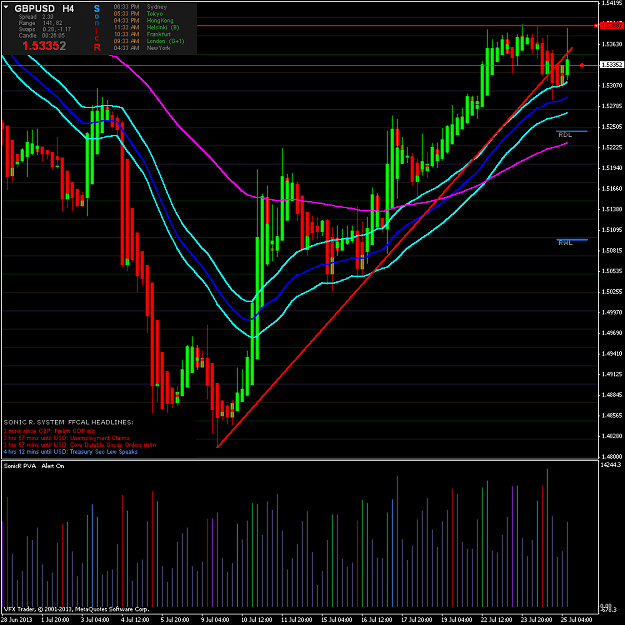The image size is (625, 625).
Task: Click the GBP Prelim GDP q/q headline
Action: 49,431
